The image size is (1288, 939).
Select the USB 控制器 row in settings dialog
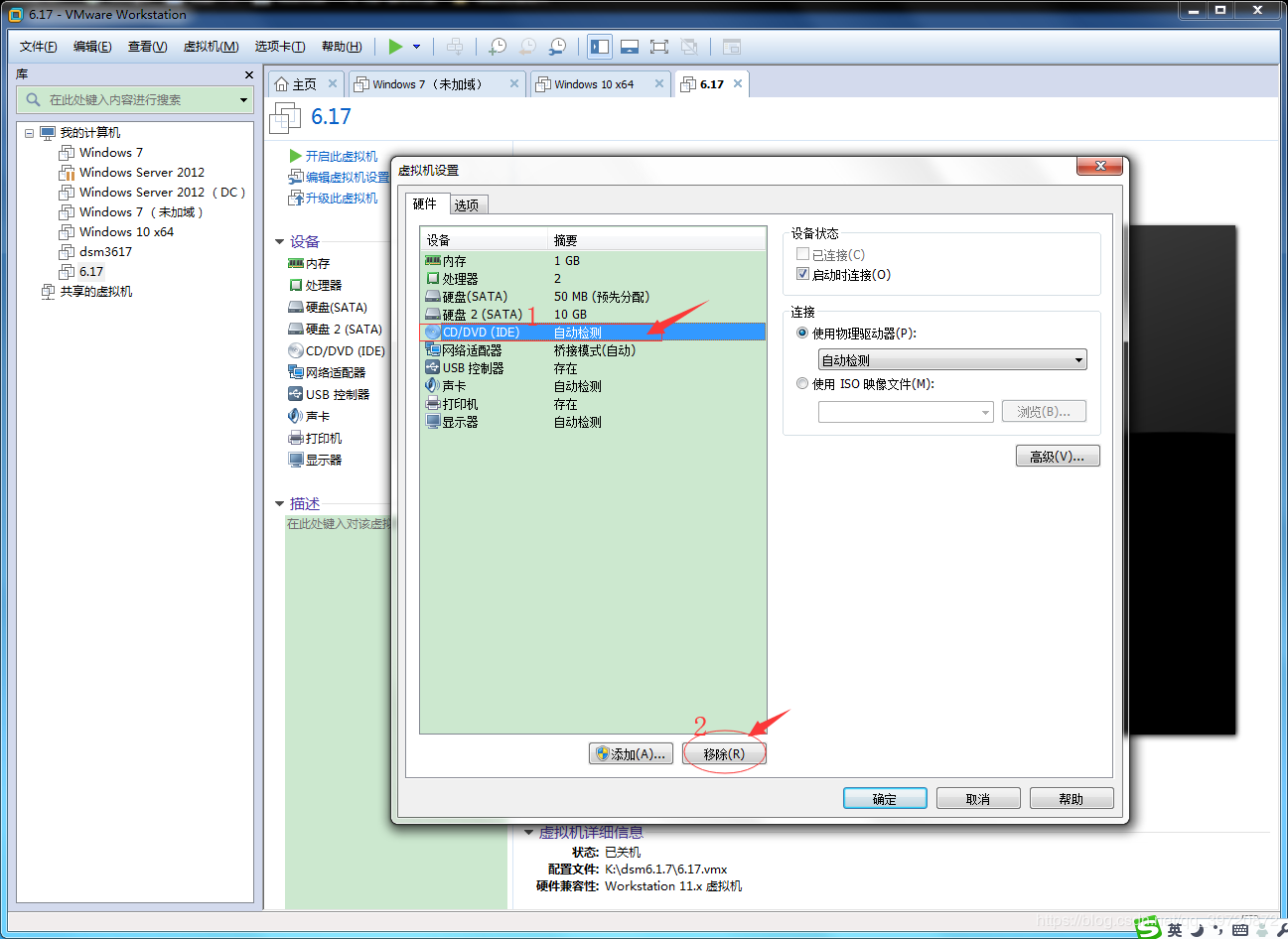(593, 367)
